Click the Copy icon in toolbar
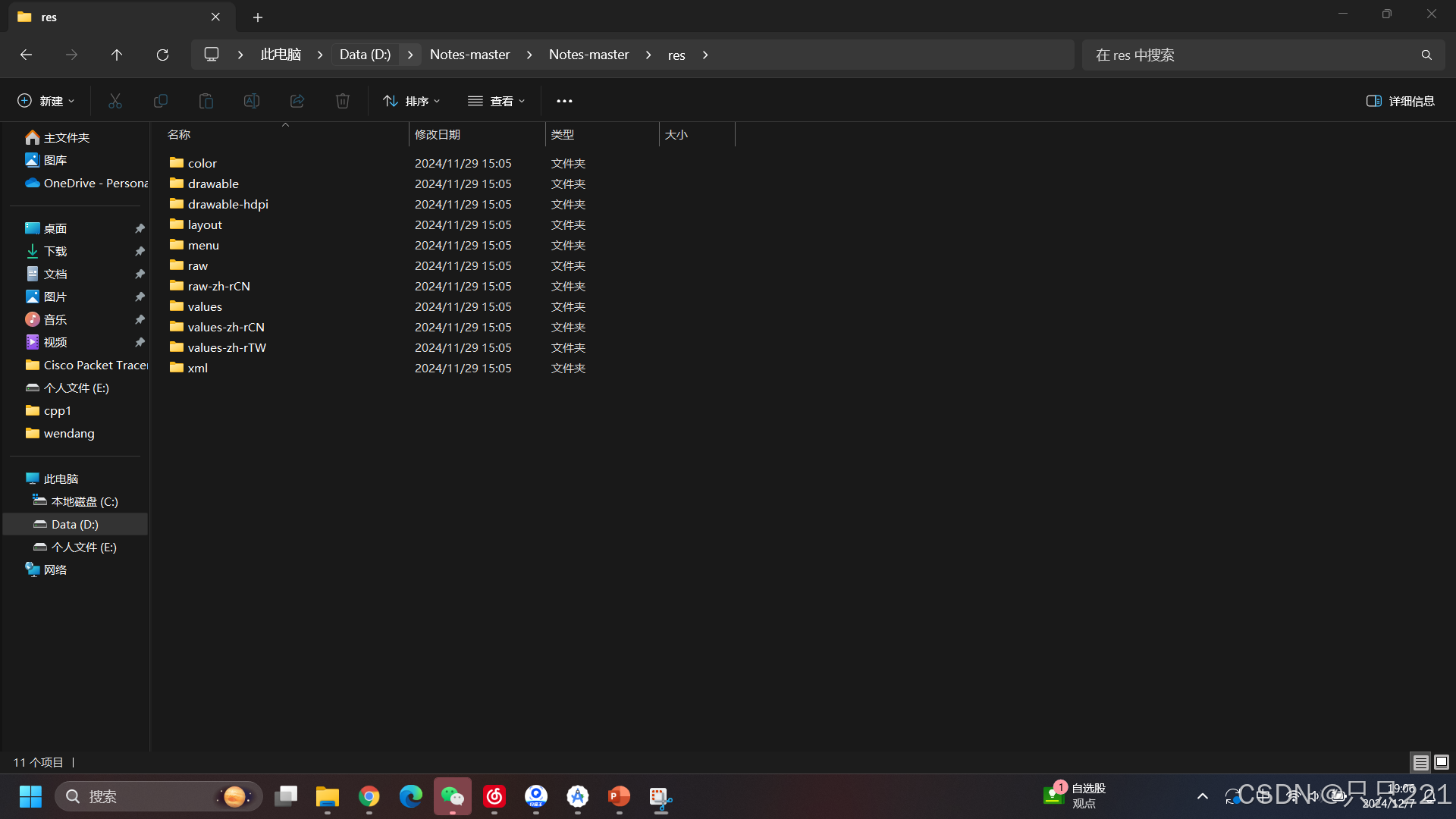 pyautogui.click(x=161, y=101)
